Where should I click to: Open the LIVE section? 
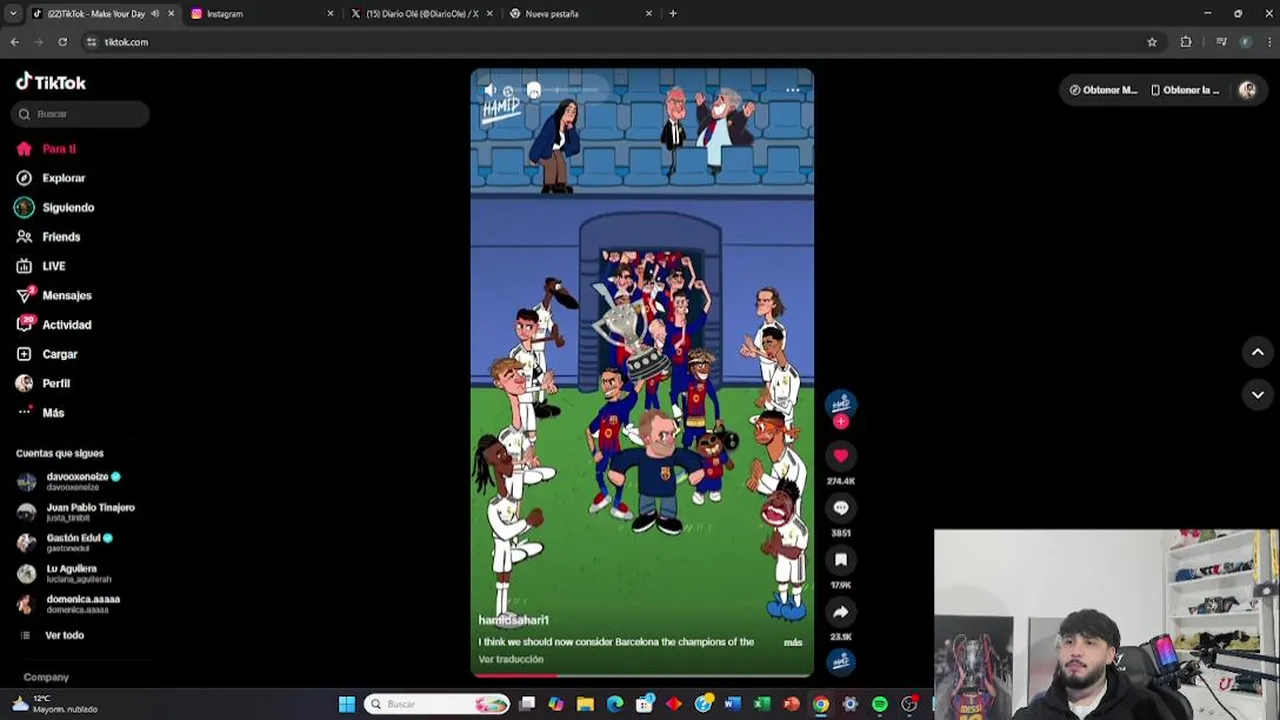[41, 266]
